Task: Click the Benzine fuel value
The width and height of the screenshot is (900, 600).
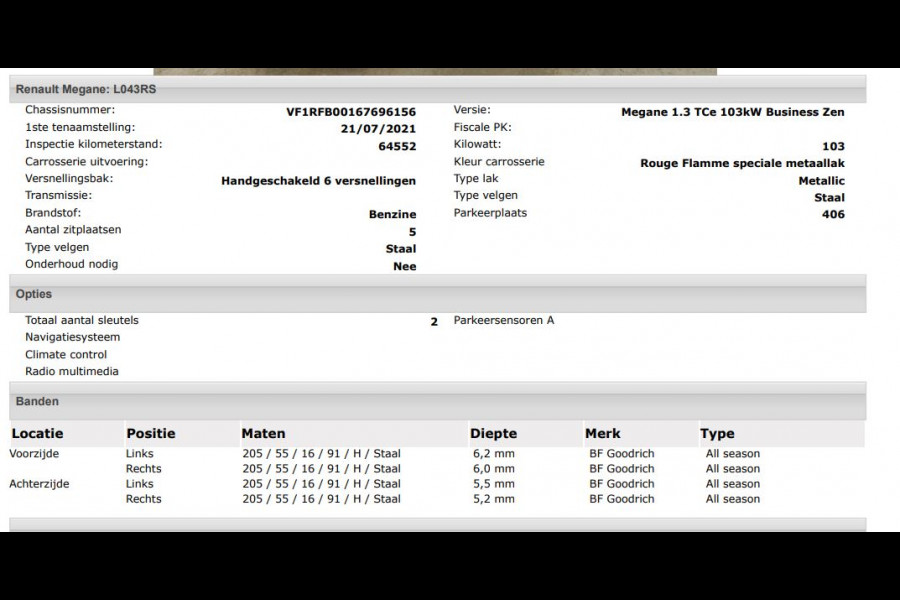Action: (392, 214)
